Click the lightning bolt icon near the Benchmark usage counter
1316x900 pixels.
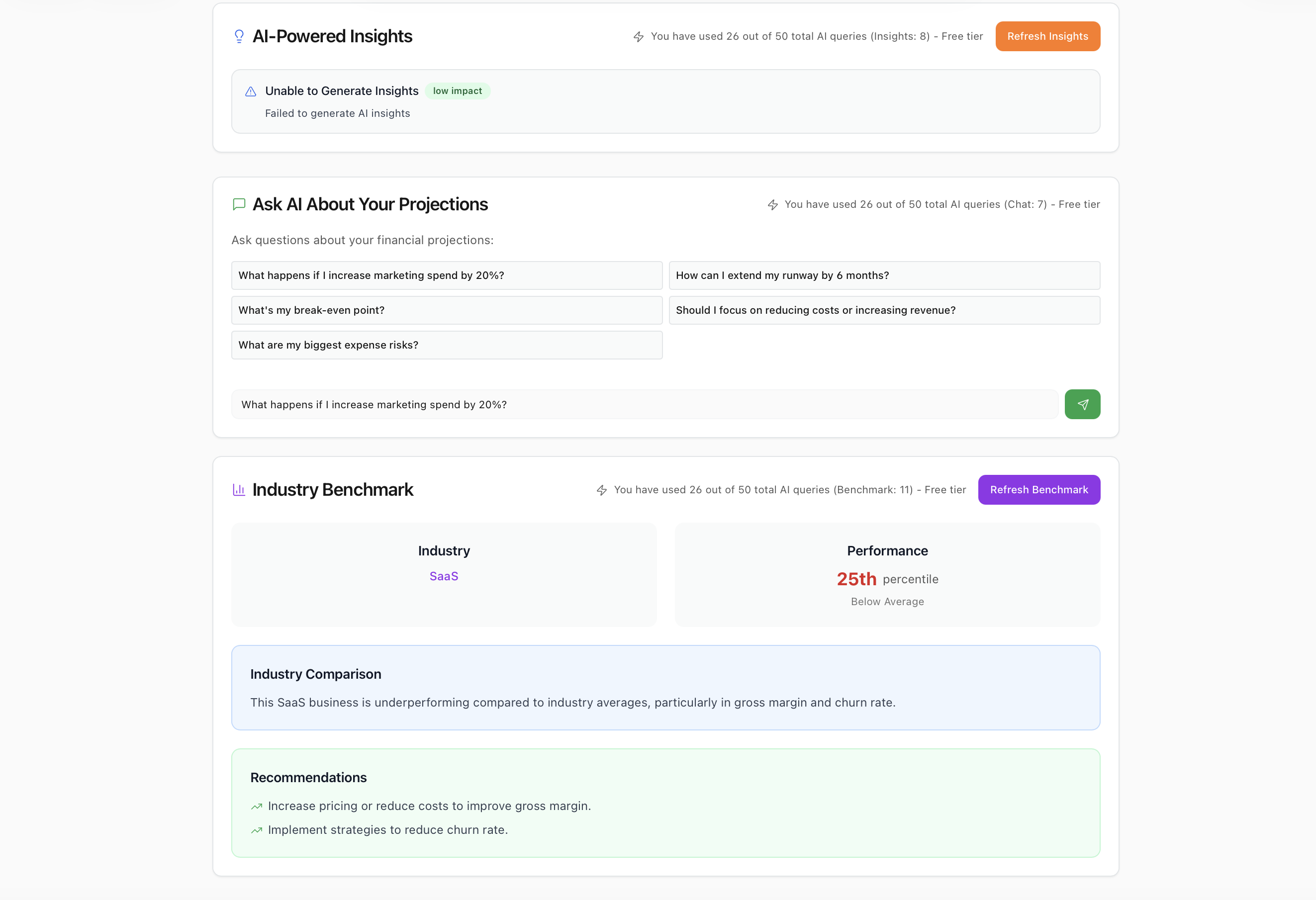601,490
